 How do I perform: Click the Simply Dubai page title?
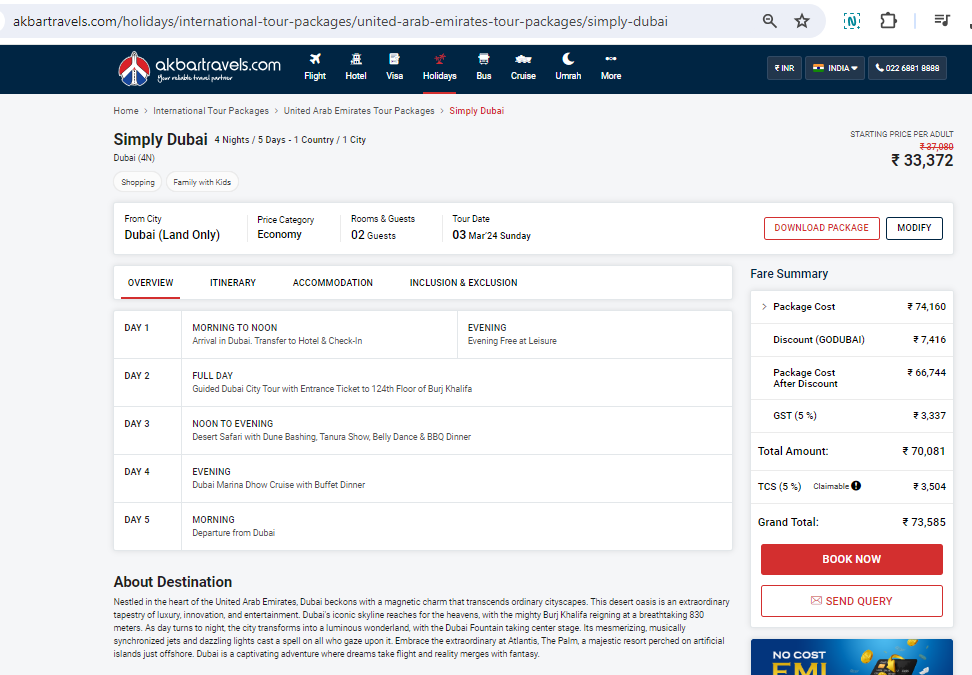pos(161,139)
